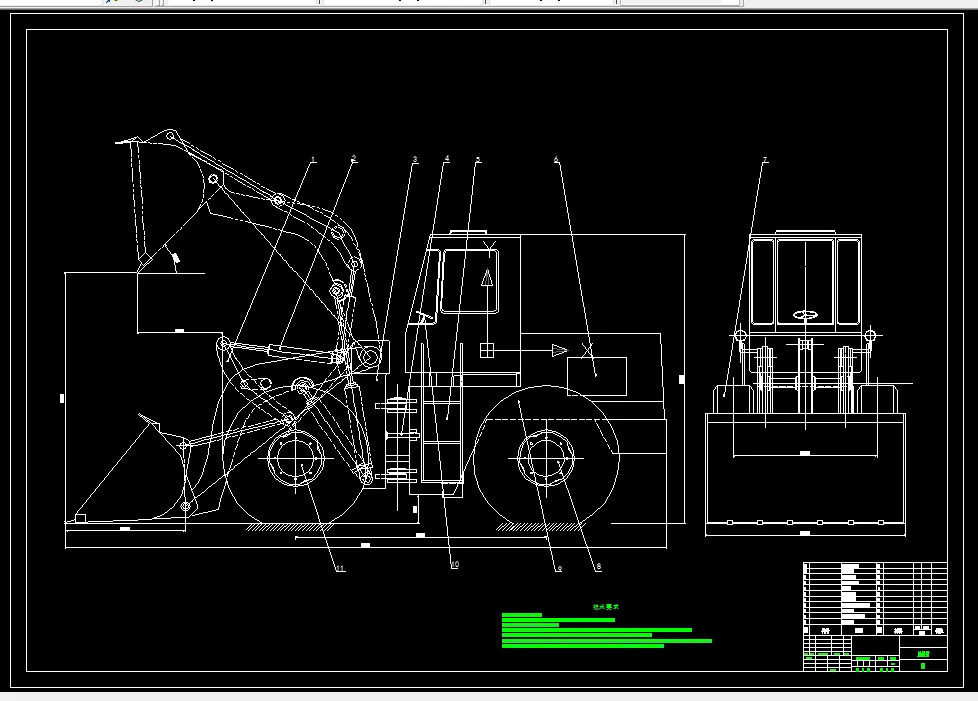Image resolution: width=978 pixels, height=701 pixels.
Task: Click the green 技术要求 heading text
Action: [606, 606]
